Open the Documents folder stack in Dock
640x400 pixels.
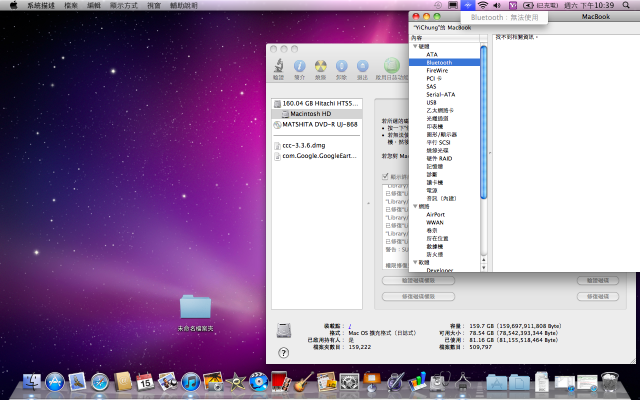(x=519, y=383)
